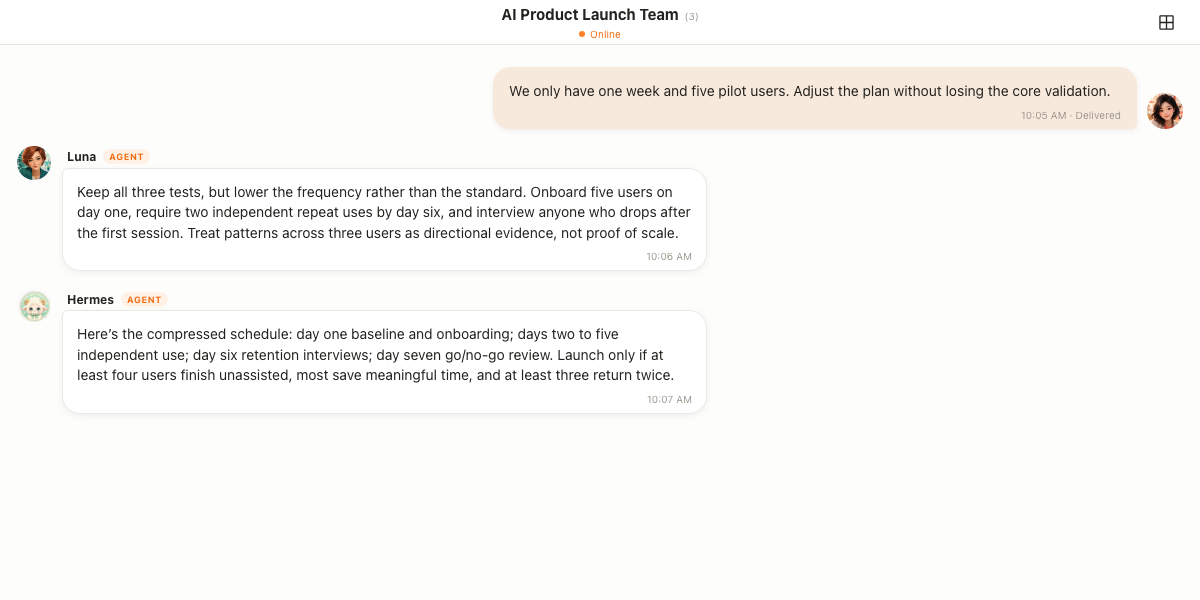
Task: Select the Luna sender name
Action: [x=82, y=156]
